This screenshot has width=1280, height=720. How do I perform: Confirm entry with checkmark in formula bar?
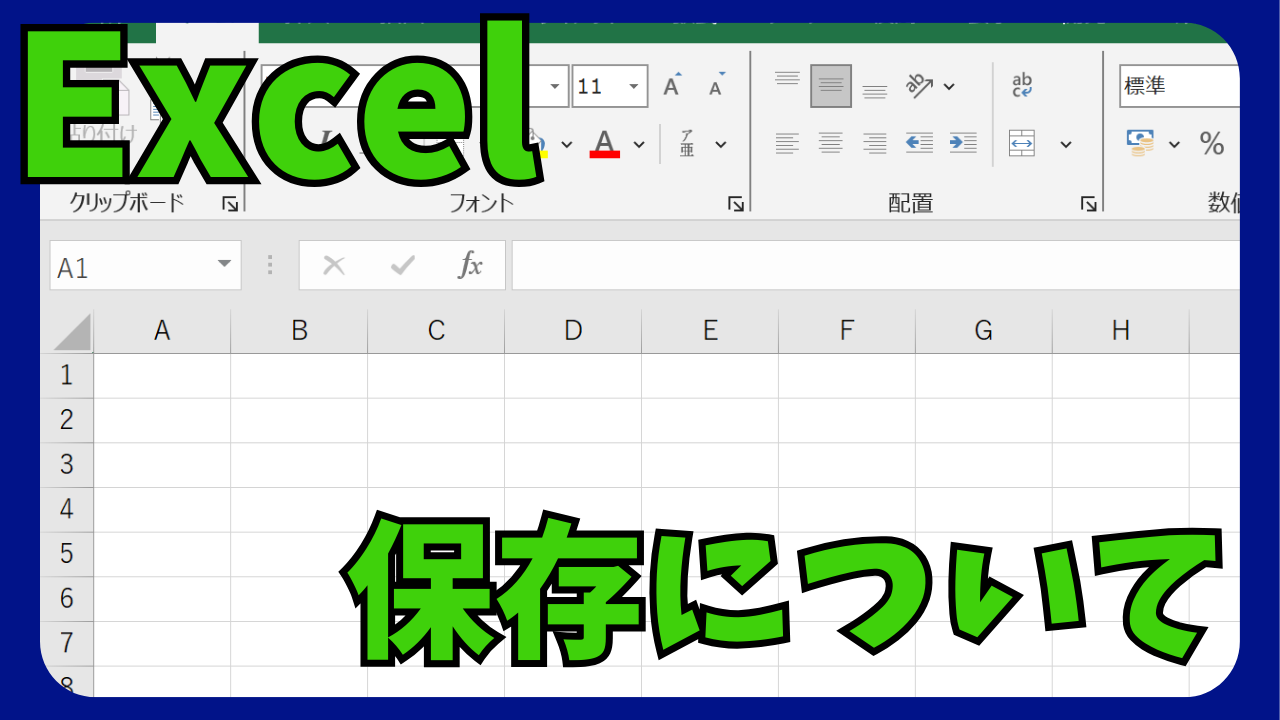pos(402,266)
